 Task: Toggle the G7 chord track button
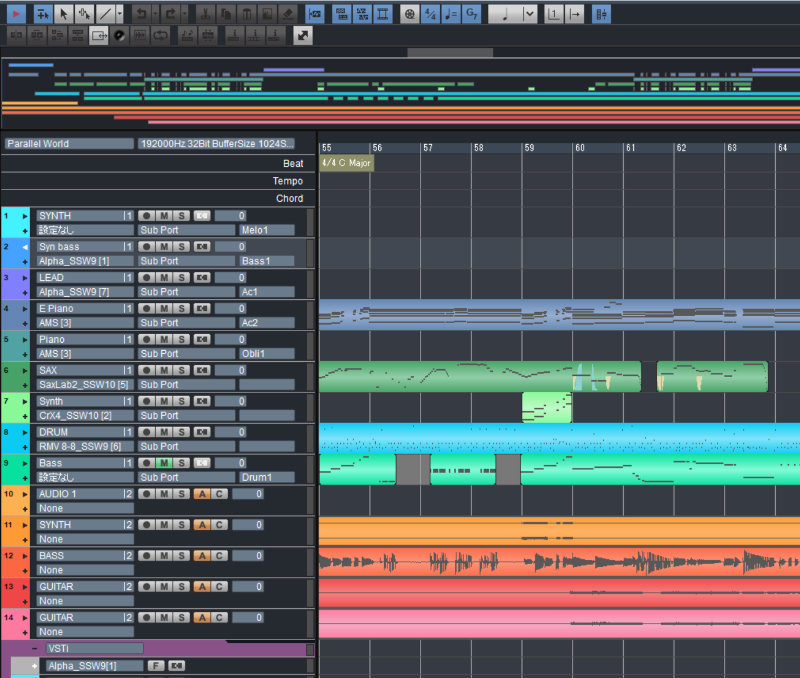pos(471,14)
